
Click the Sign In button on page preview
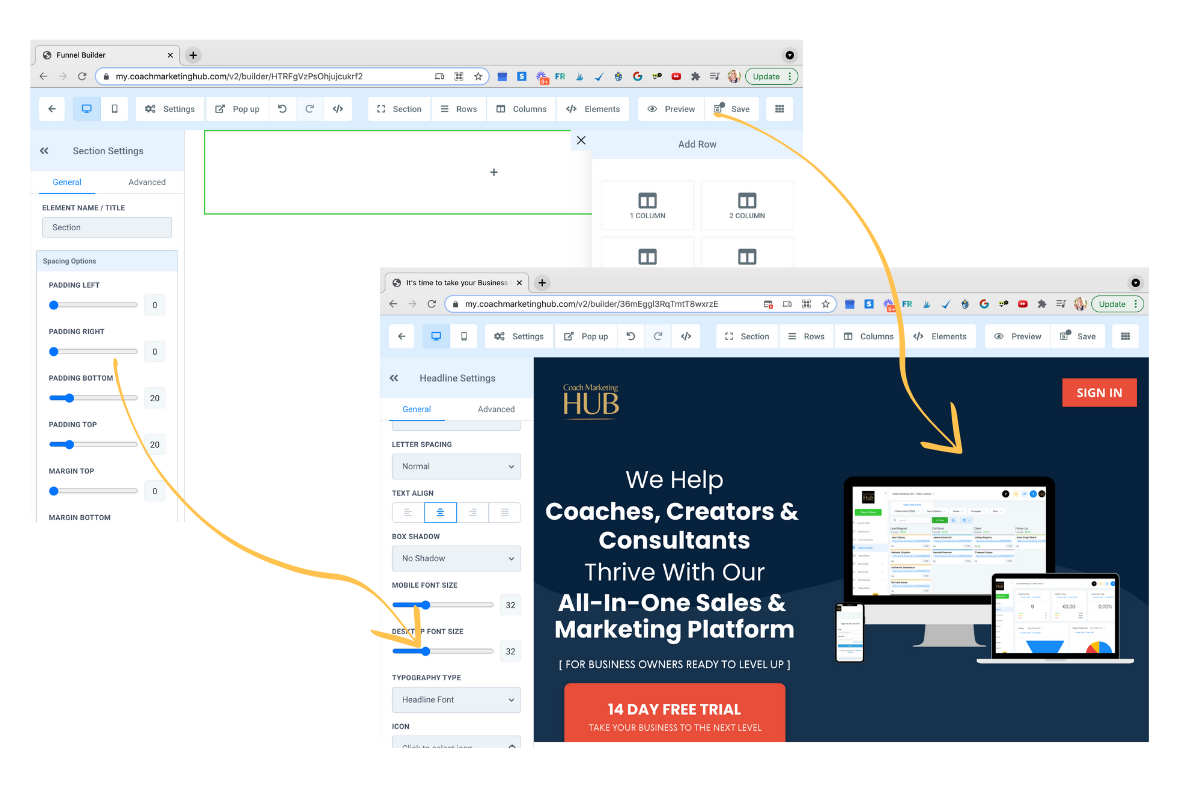[1099, 393]
